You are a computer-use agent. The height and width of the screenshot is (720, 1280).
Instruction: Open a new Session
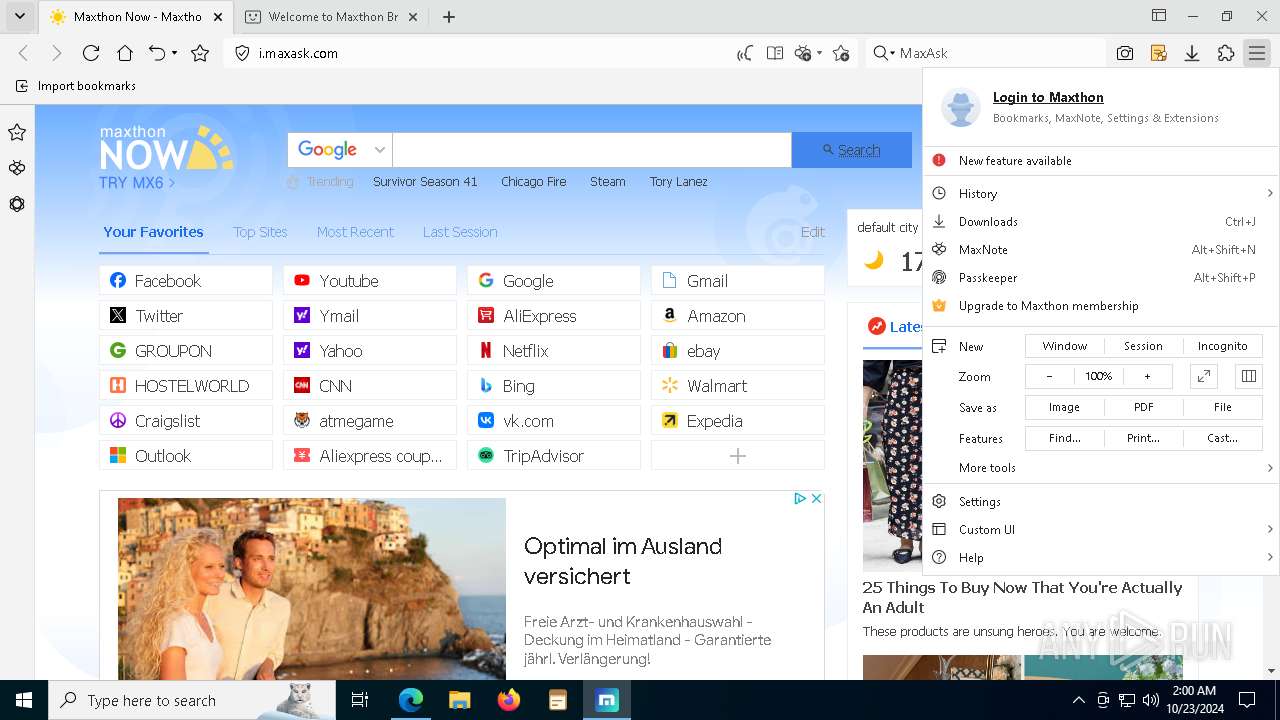pos(1143,346)
